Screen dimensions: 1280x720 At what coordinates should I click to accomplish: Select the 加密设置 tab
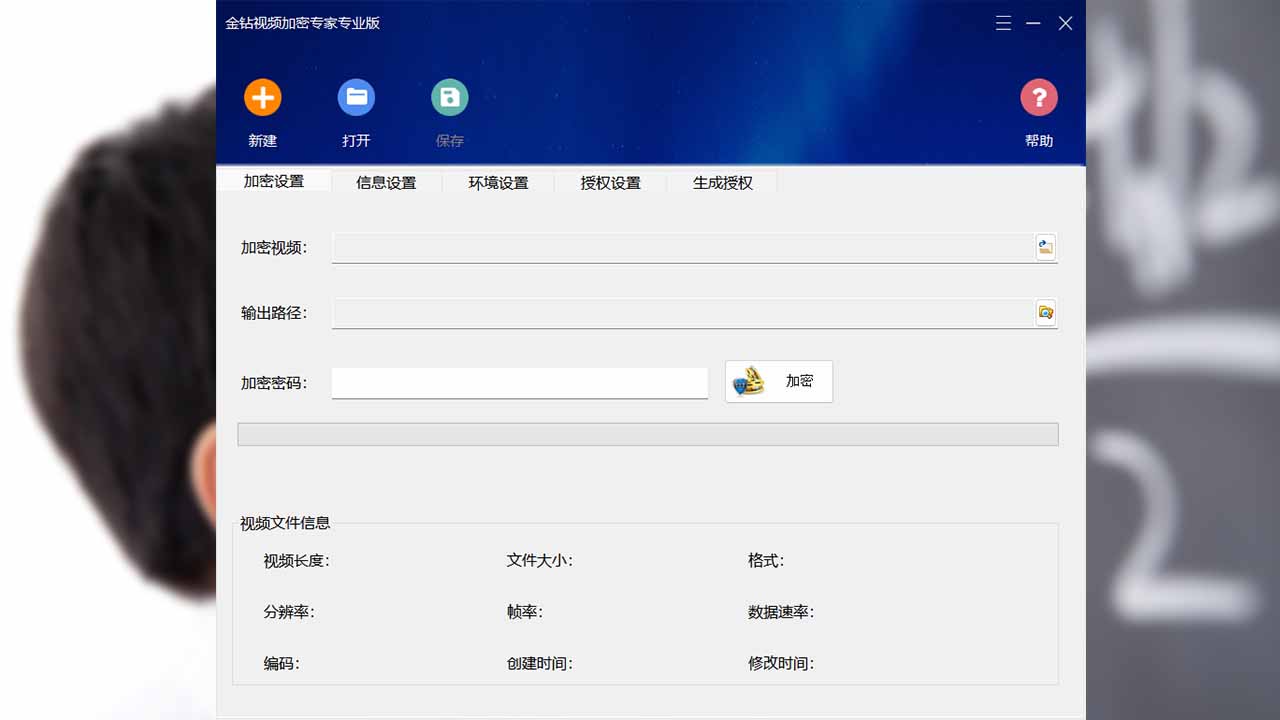pyautogui.click(x=274, y=182)
